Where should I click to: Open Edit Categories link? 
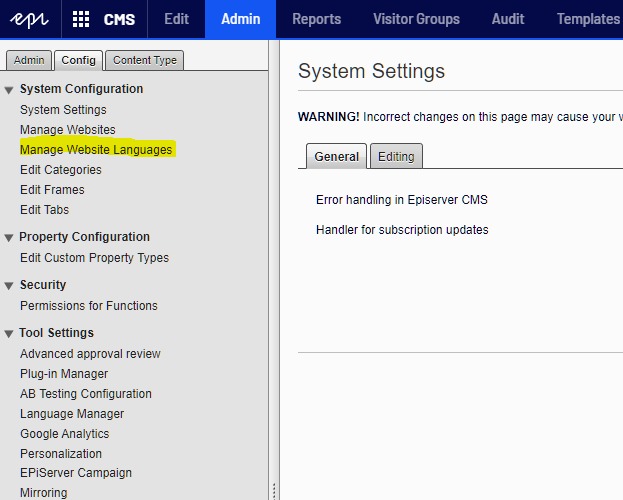pyautogui.click(x=61, y=170)
